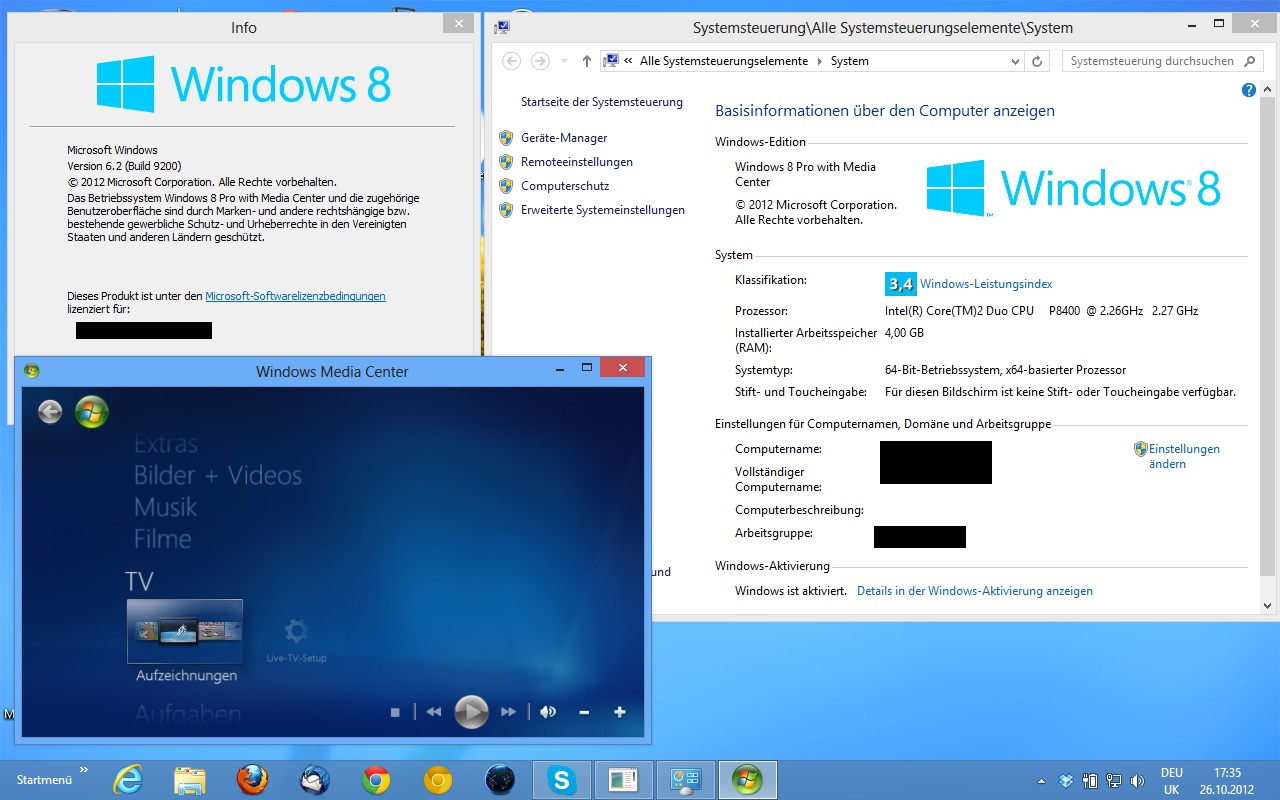
Task: Click the rewind button in Media Center
Action: point(433,712)
